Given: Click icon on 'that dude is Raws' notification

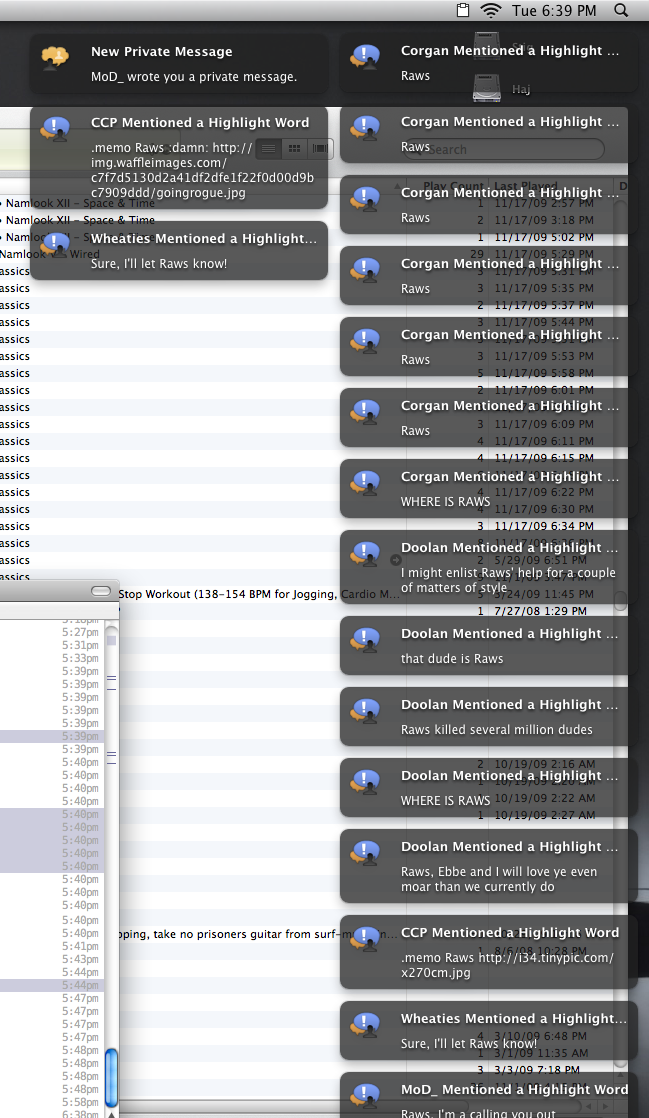Looking at the screenshot, I should pos(365,640).
